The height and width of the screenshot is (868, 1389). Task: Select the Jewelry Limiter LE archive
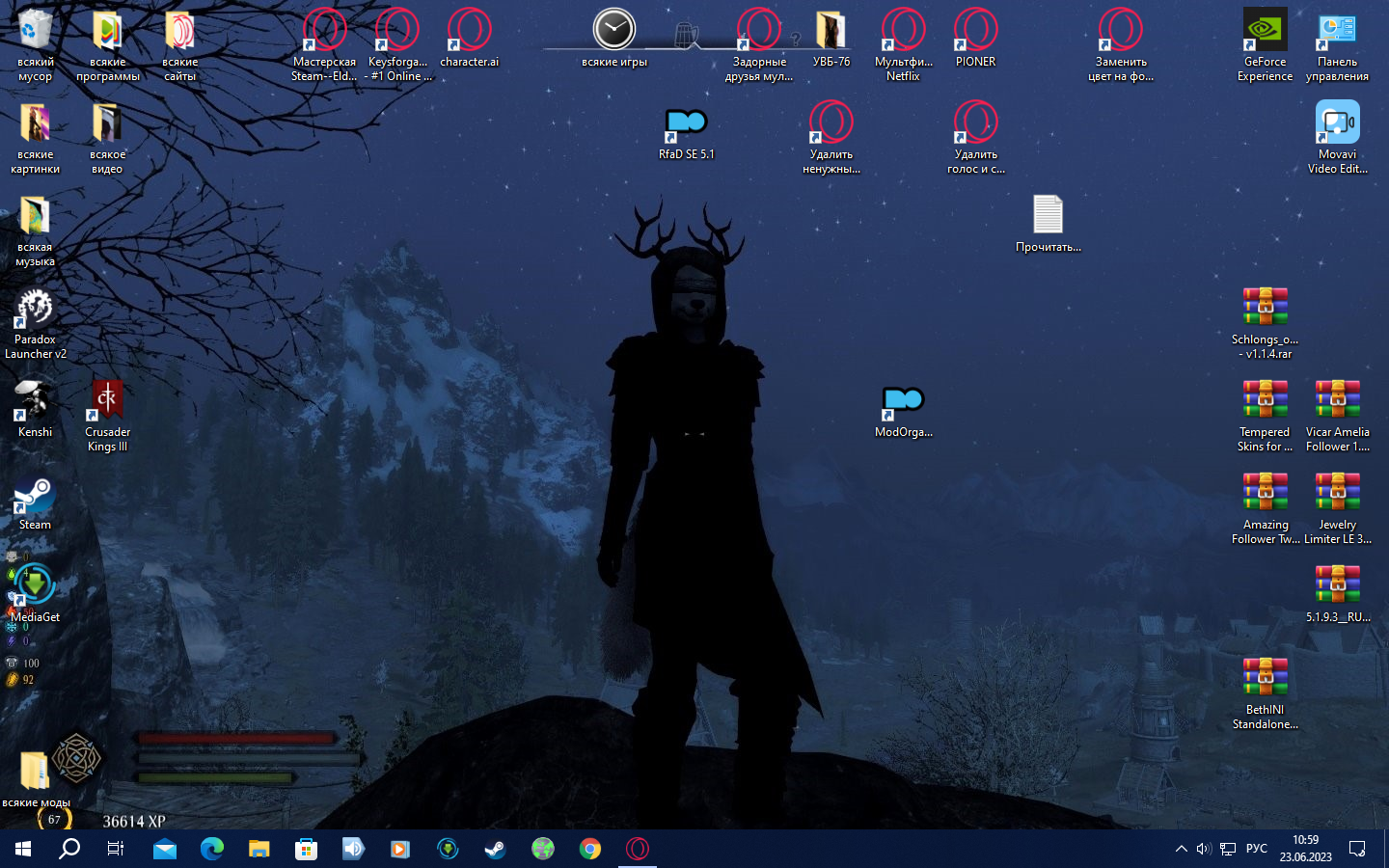pos(1337,507)
